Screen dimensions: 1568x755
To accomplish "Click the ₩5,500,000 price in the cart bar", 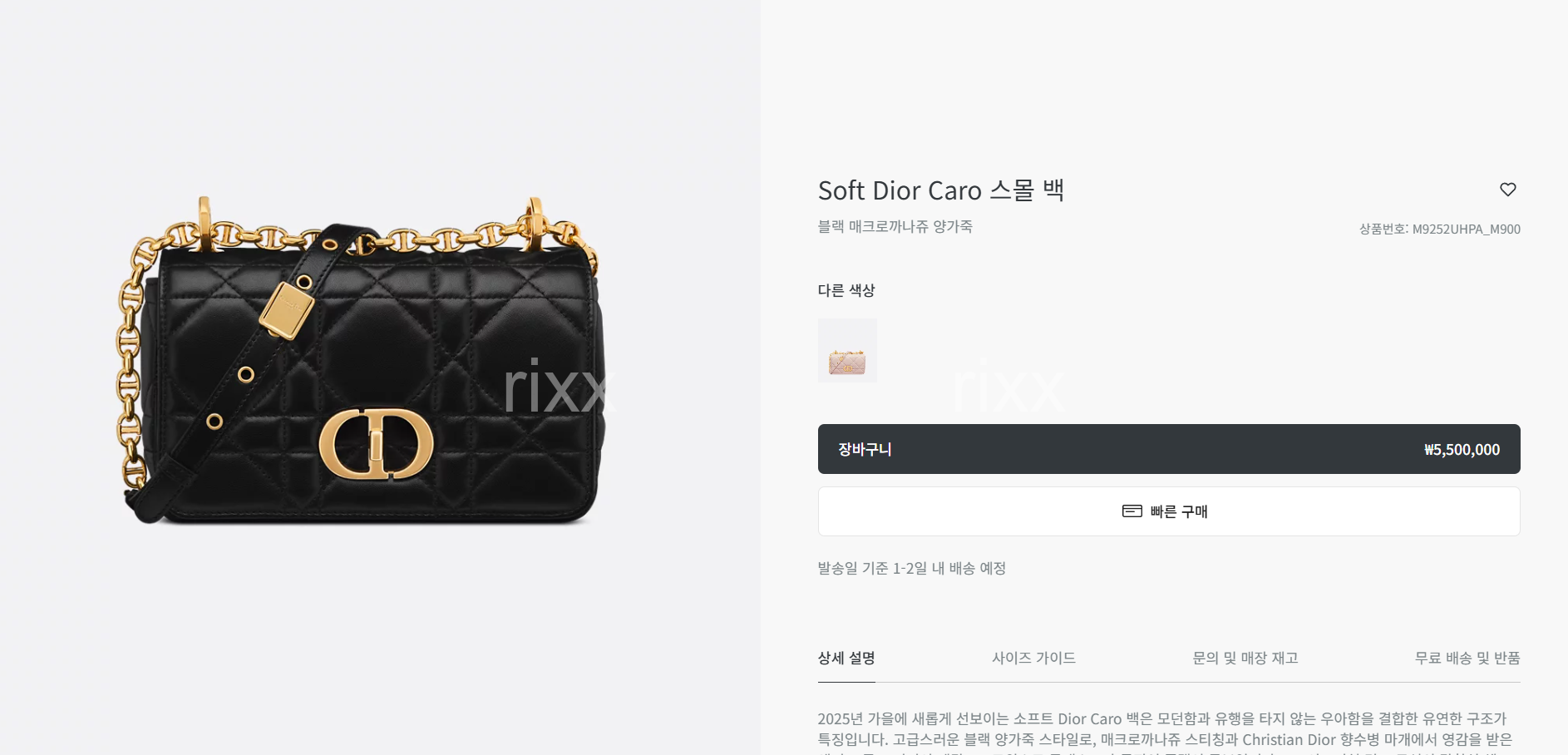I will point(1462,450).
